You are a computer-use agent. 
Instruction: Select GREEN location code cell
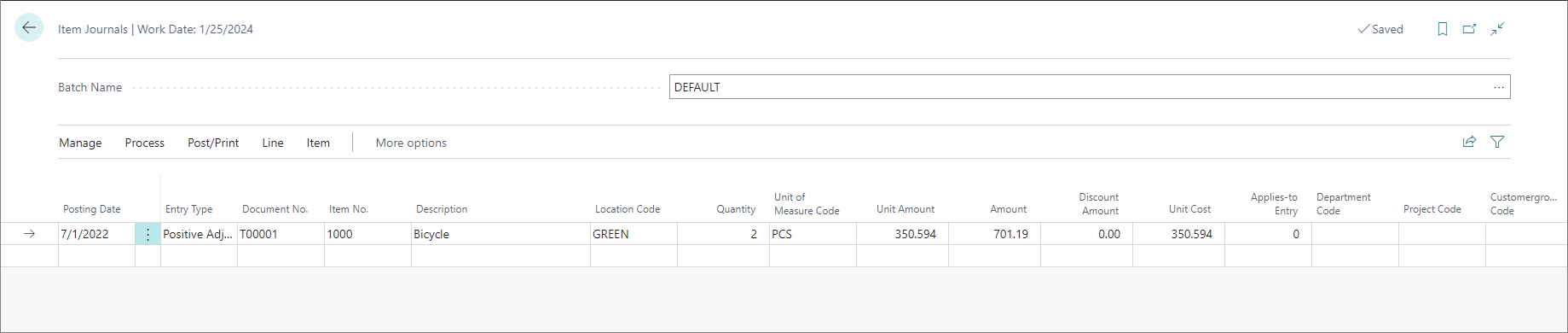(x=634, y=234)
